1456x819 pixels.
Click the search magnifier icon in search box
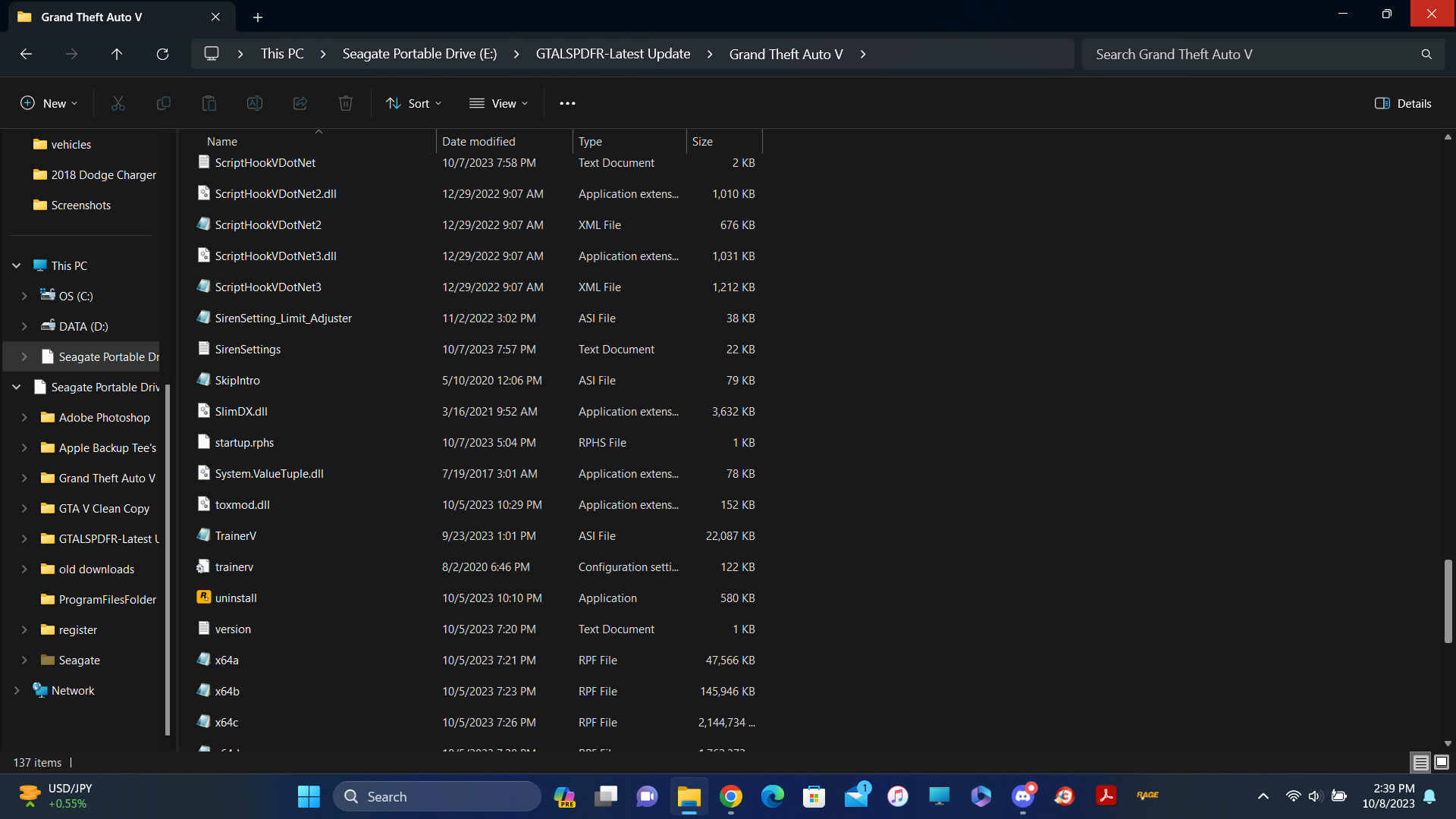tap(1426, 54)
